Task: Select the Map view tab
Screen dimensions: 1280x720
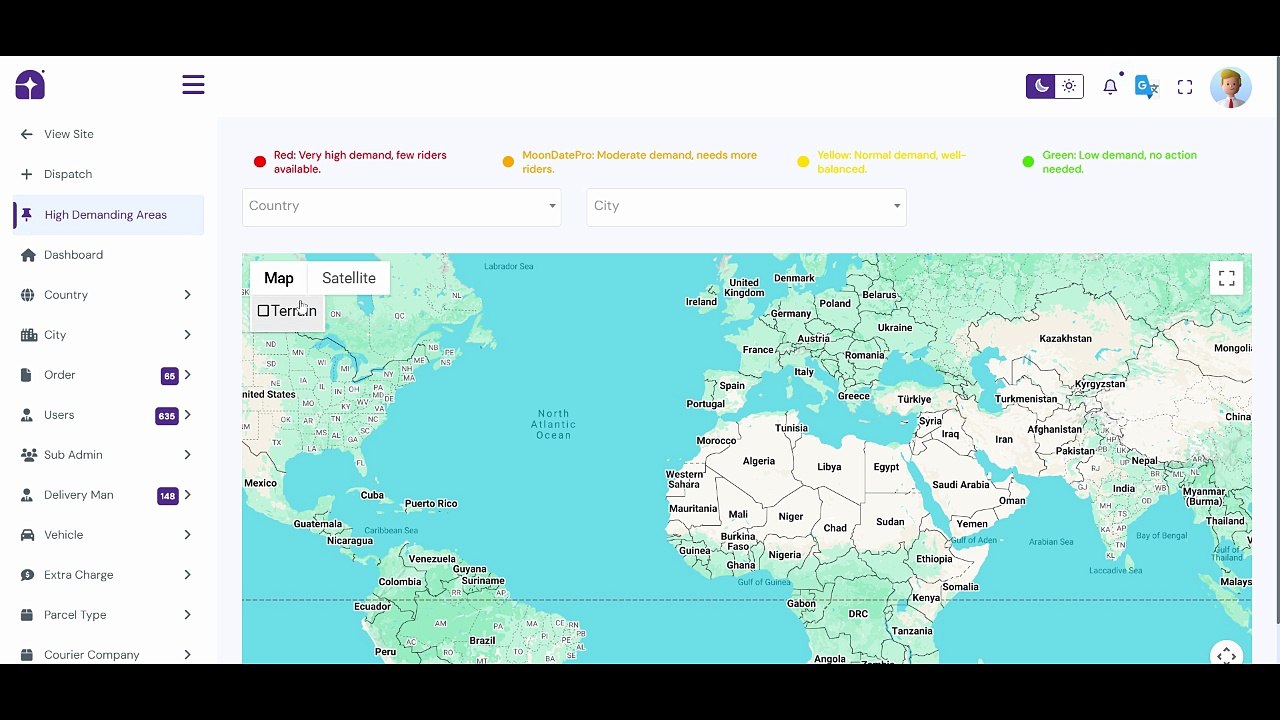Action: pyautogui.click(x=279, y=278)
